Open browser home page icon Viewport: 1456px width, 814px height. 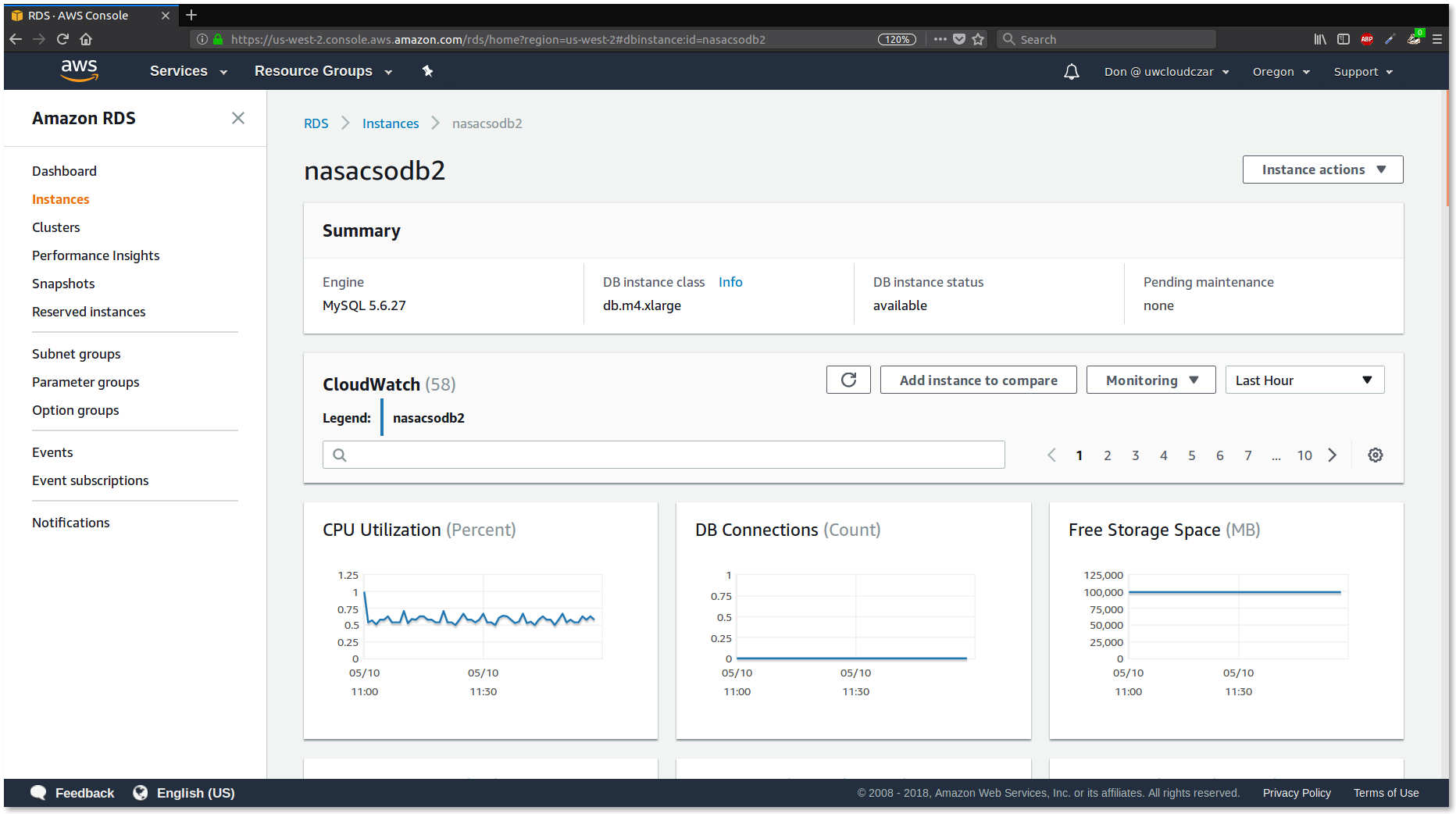pyautogui.click(x=86, y=39)
